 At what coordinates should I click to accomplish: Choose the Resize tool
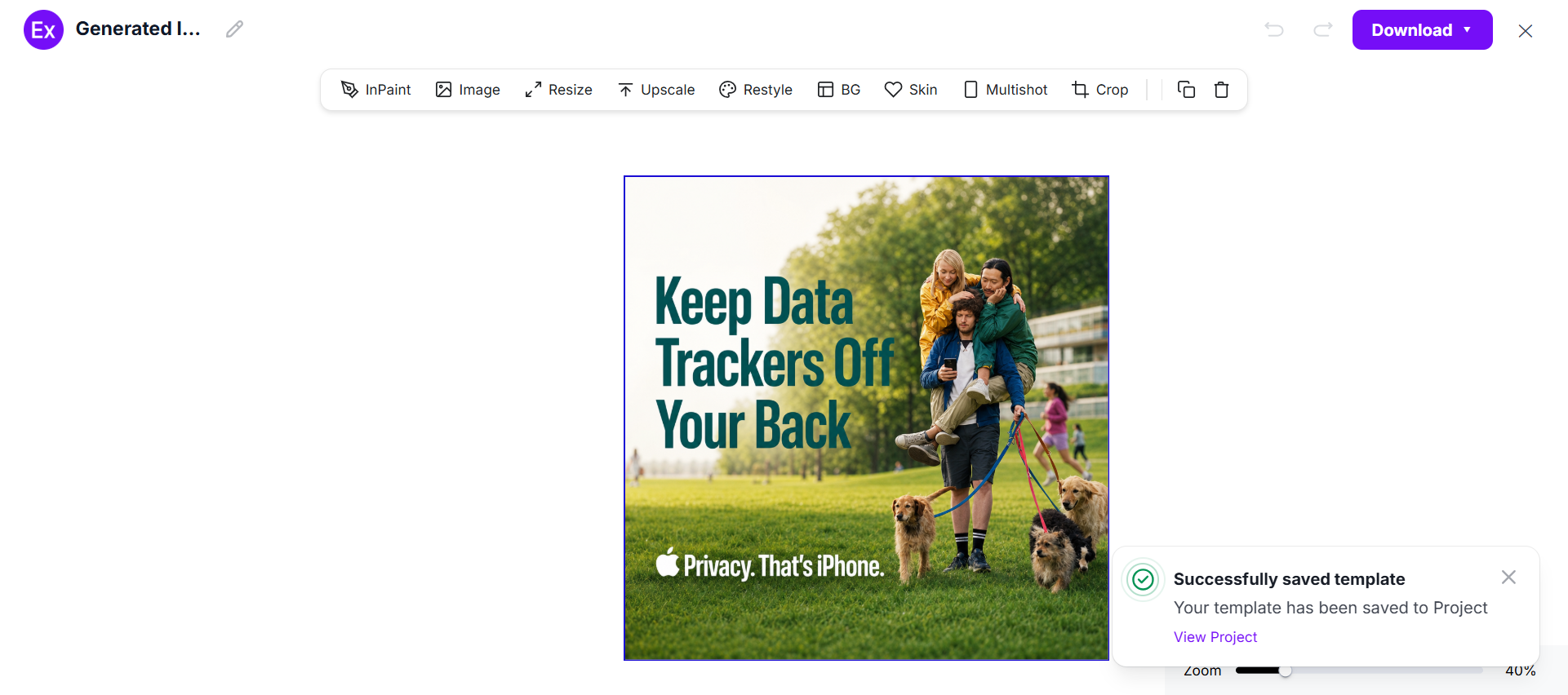[558, 90]
